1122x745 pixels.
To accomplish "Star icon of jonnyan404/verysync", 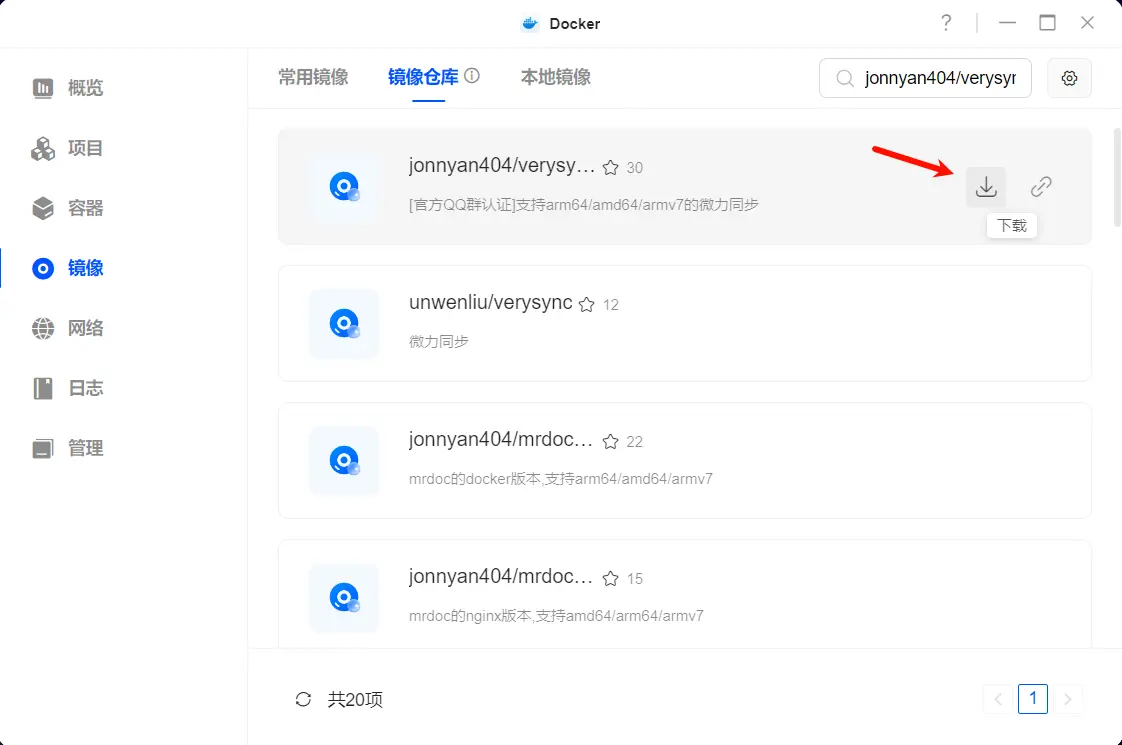I will click(610, 167).
